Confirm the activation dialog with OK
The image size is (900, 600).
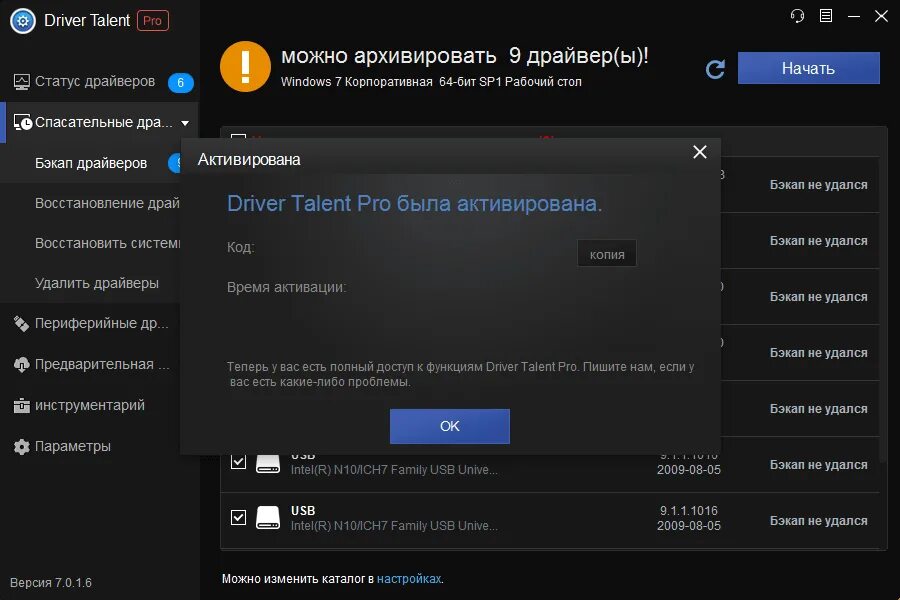(x=449, y=426)
